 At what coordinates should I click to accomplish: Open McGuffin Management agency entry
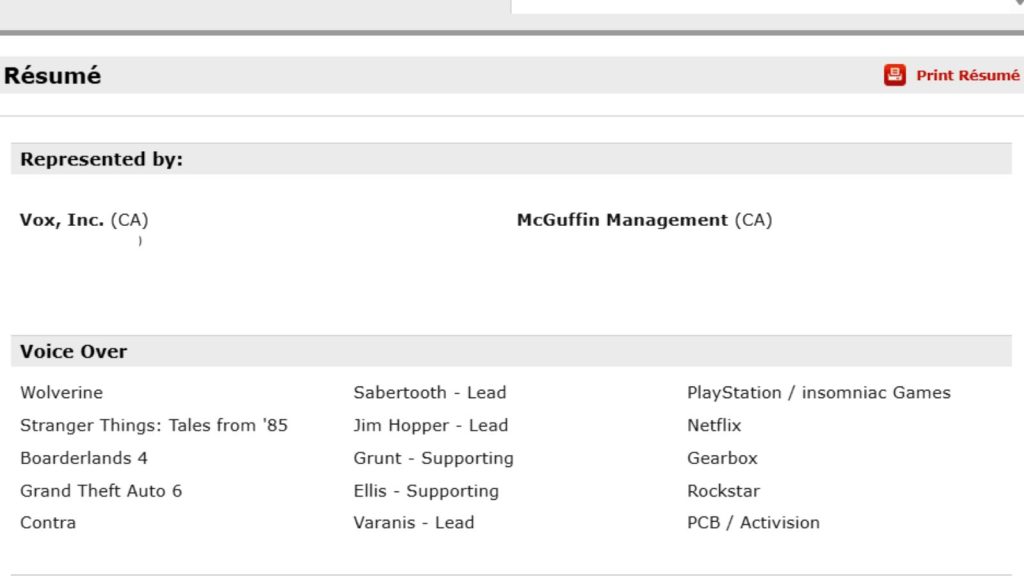coord(645,220)
